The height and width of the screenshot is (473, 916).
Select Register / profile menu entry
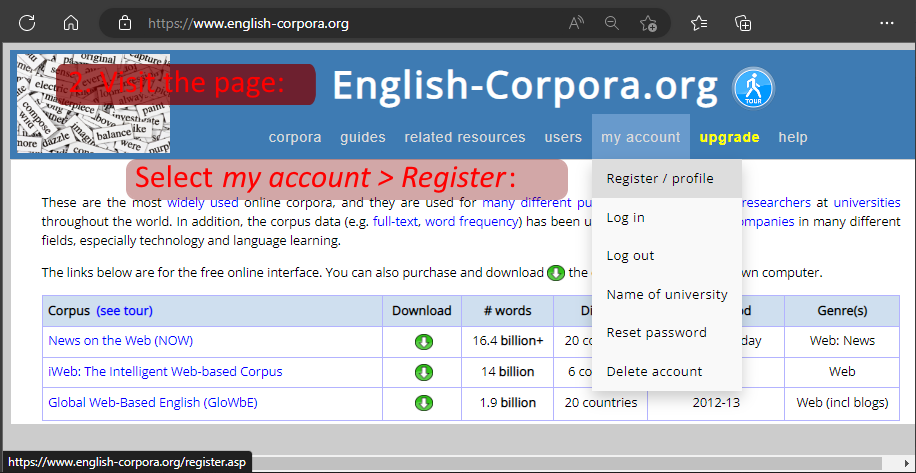(660, 179)
